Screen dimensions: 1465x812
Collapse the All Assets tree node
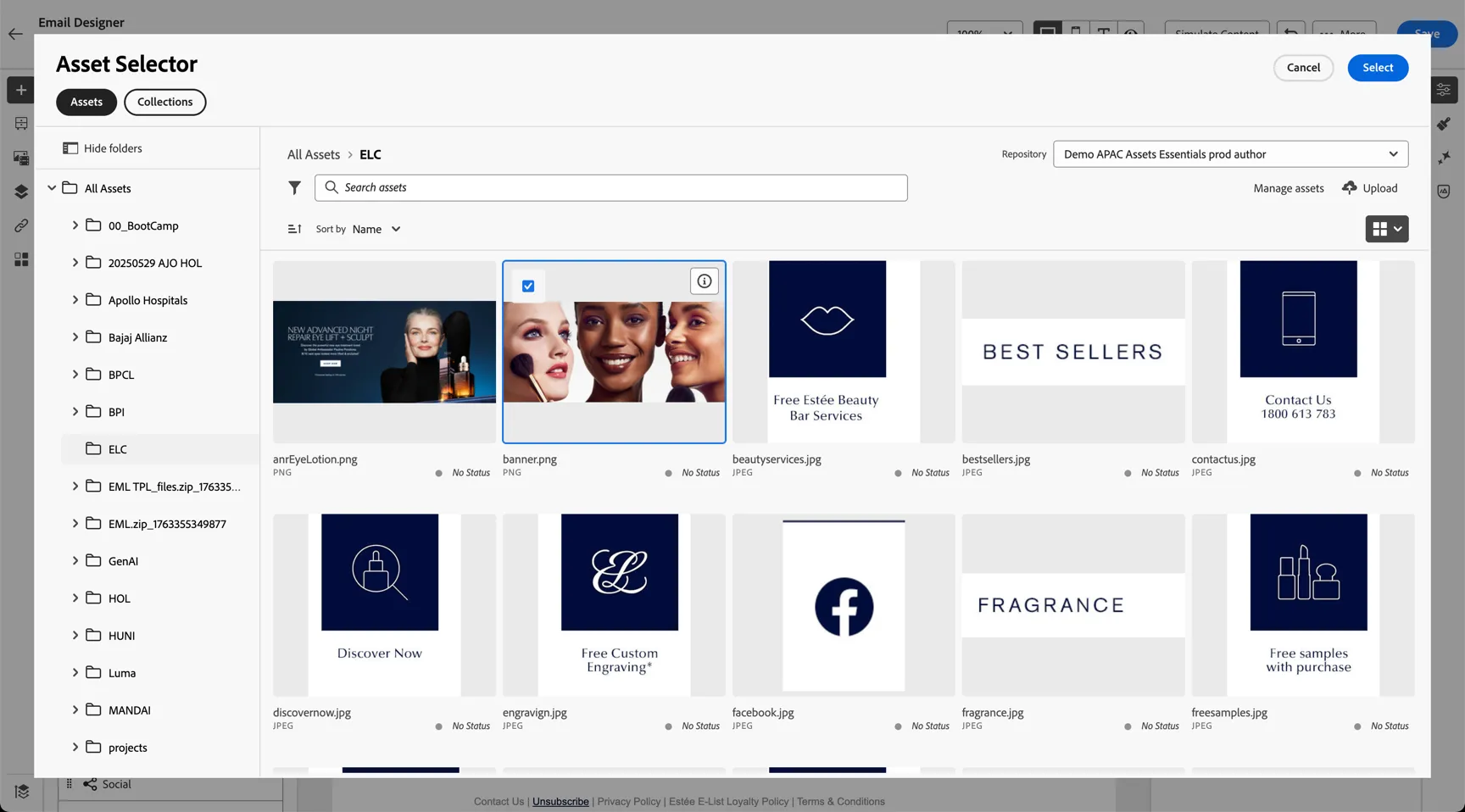(52, 188)
